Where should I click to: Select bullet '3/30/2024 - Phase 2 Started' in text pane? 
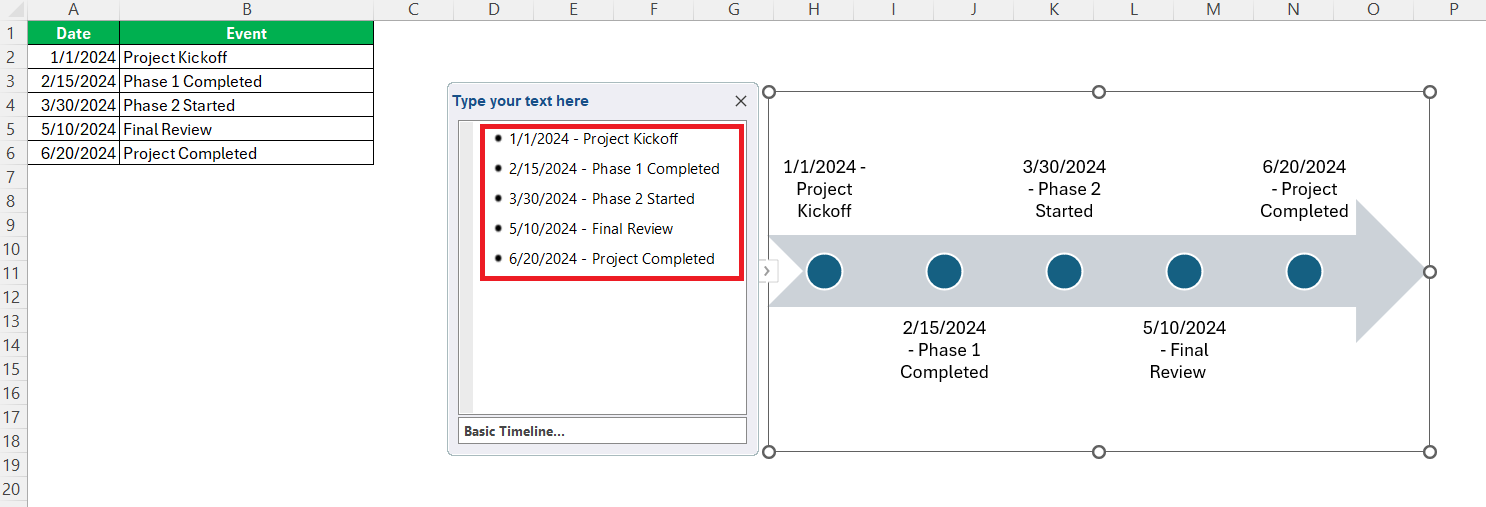pyautogui.click(x=601, y=199)
